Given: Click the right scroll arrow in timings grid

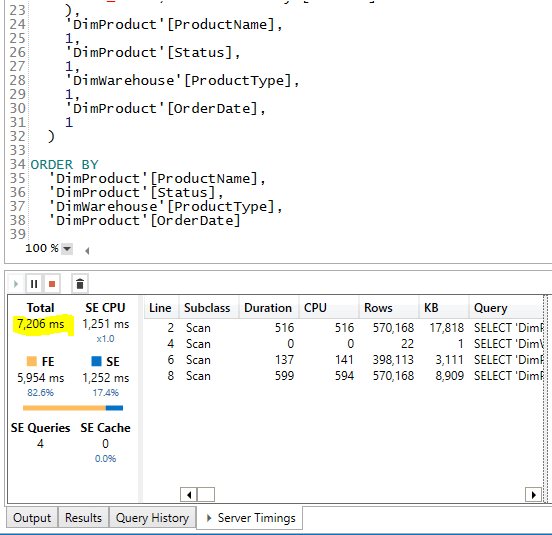Looking at the screenshot, I should (533, 495).
